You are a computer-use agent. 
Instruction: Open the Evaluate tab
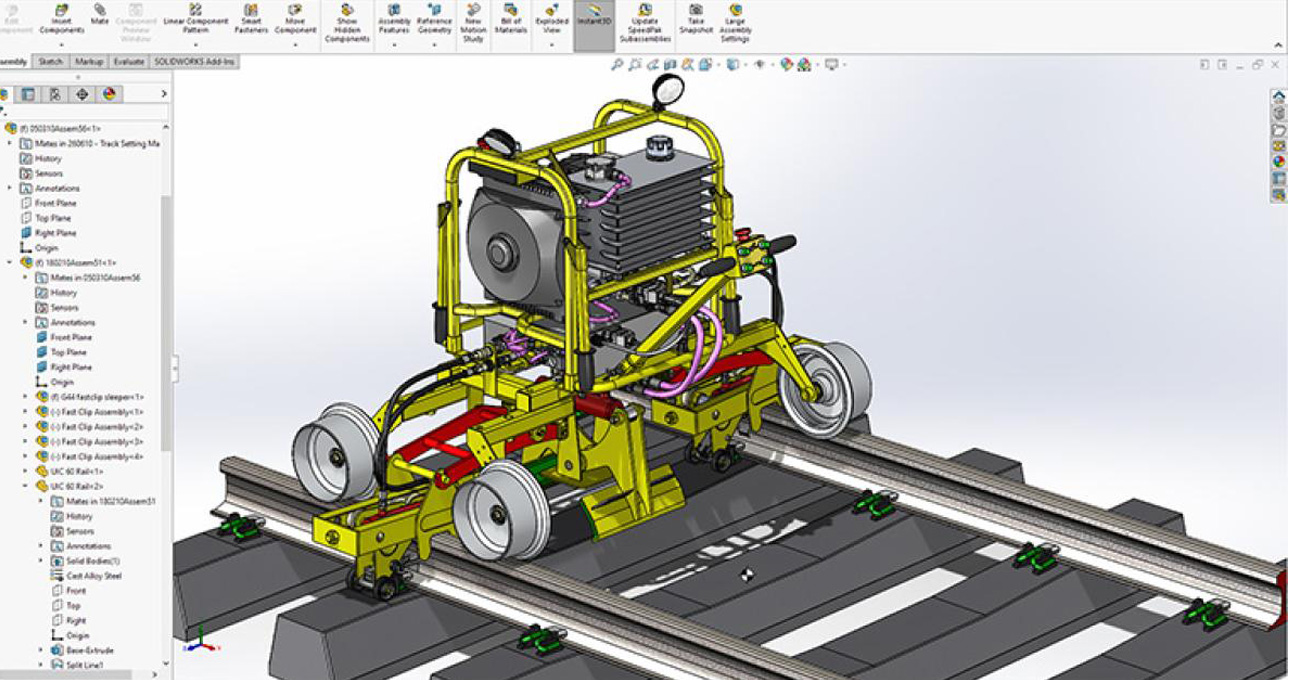point(128,62)
